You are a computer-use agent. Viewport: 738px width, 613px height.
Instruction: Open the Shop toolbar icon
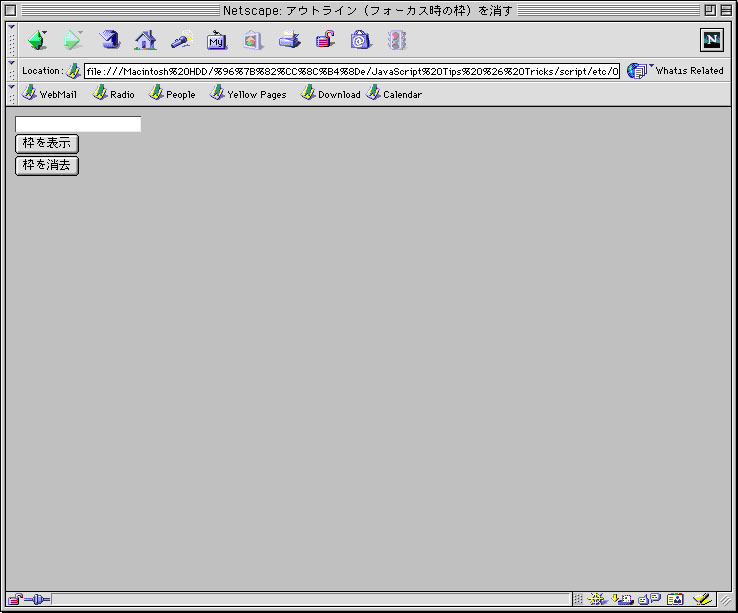point(361,40)
